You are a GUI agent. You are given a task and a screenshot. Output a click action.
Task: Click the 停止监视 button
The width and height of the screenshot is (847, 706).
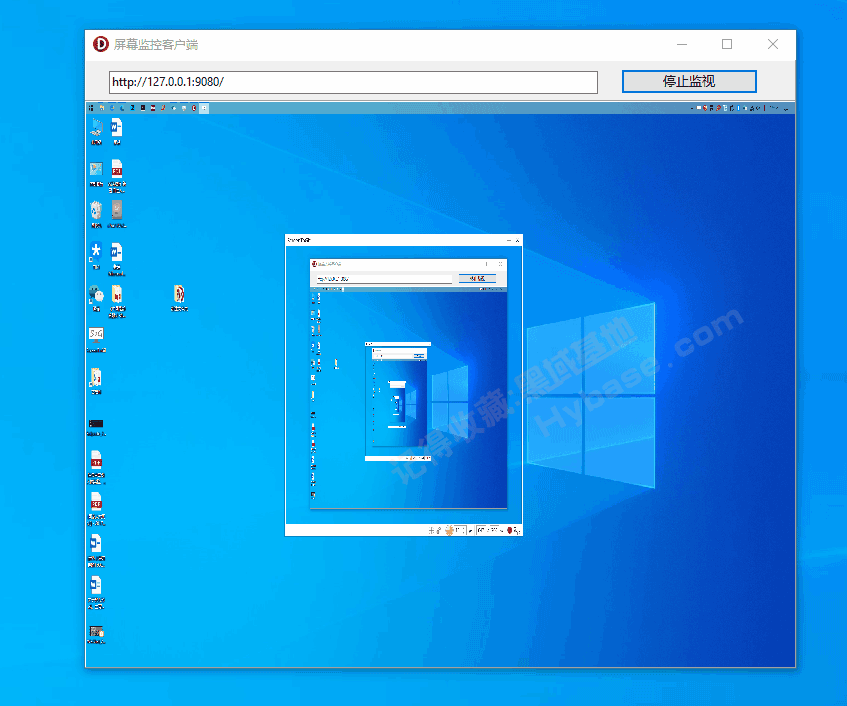coord(689,82)
